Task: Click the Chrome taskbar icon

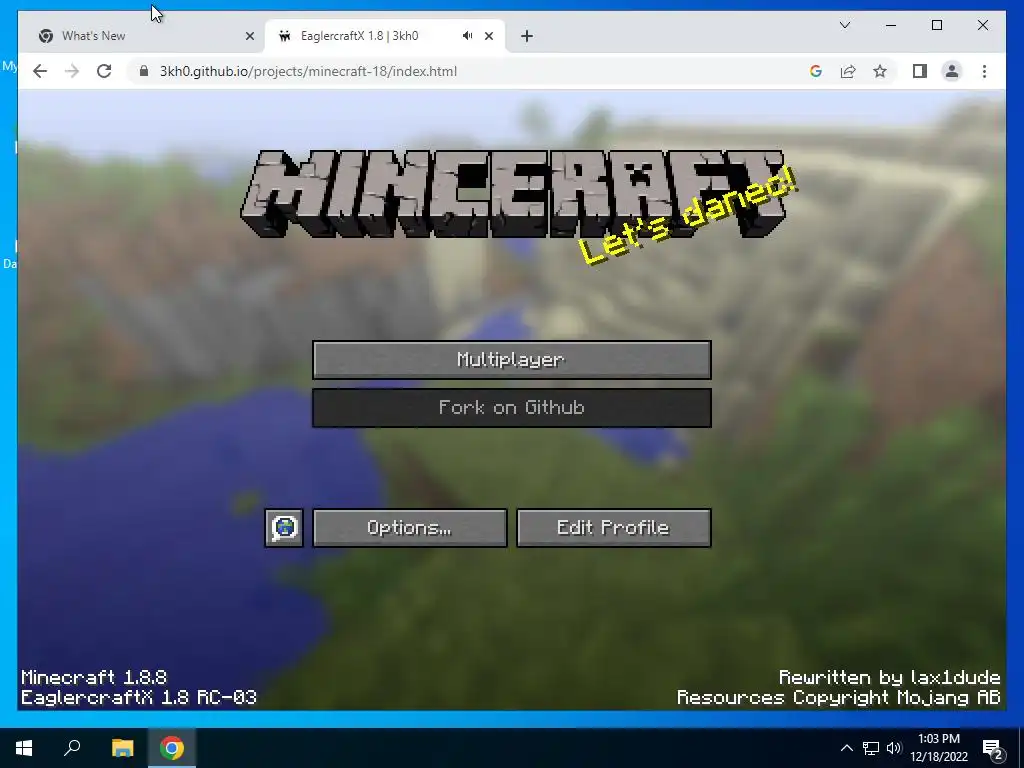Action: click(172, 748)
